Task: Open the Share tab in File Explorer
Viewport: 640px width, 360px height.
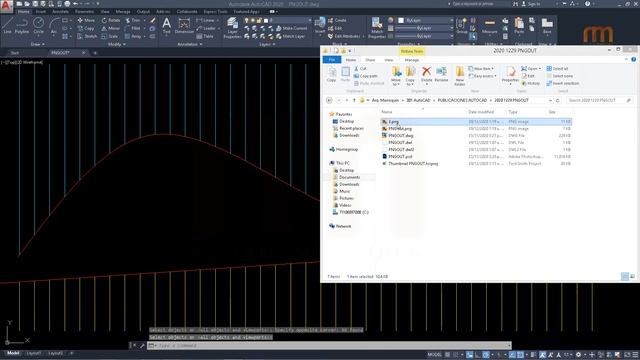Action: (x=370, y=60)
